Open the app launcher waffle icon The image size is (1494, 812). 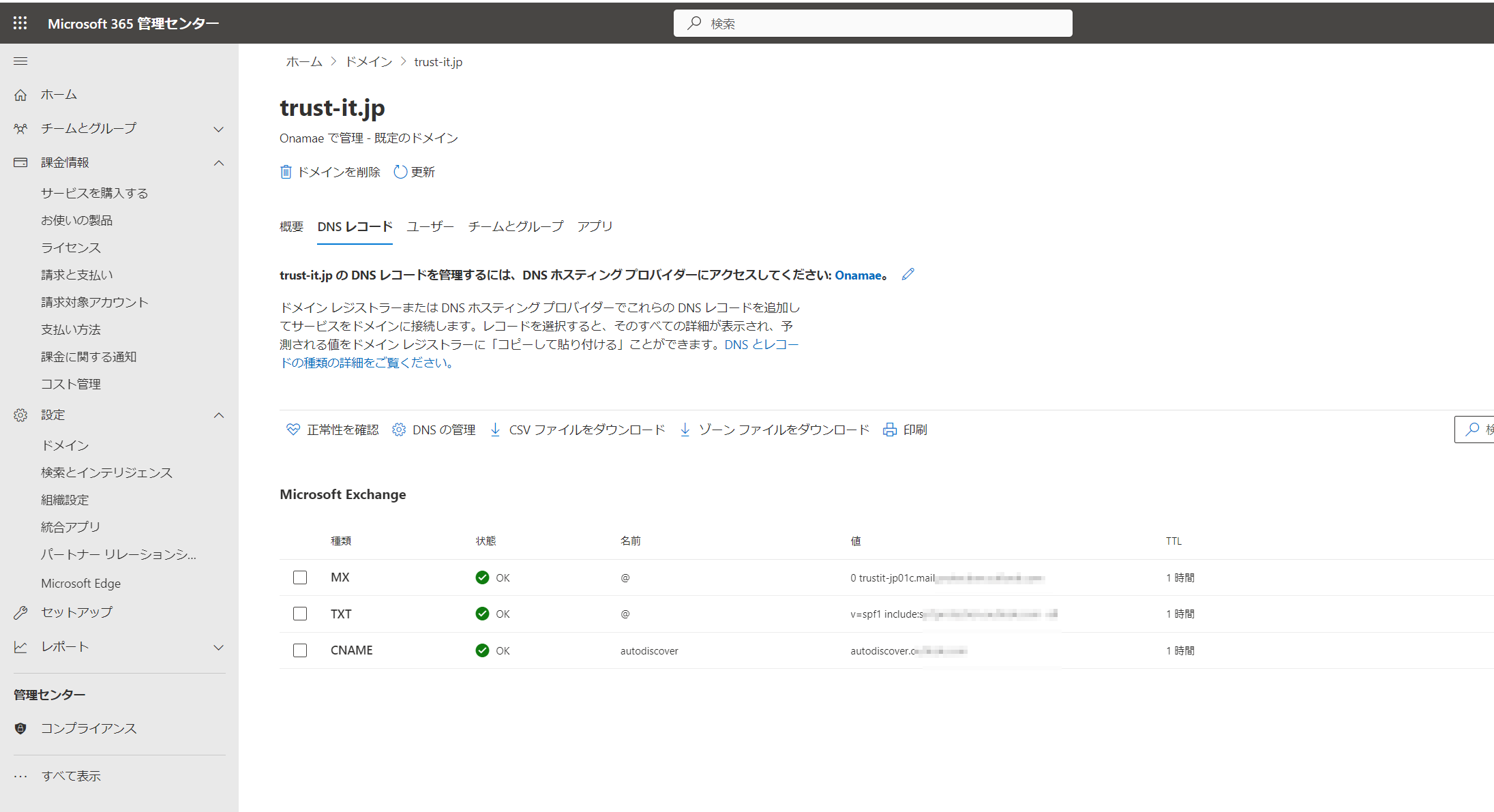click(20, 23)
